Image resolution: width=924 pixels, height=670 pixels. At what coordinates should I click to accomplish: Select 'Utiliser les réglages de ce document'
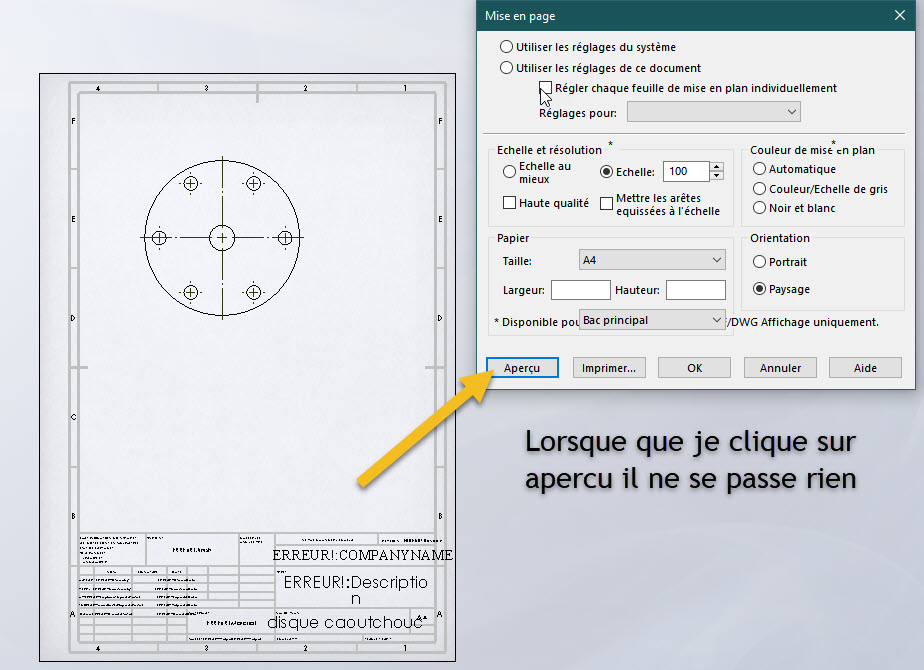(x=507, y=68)
